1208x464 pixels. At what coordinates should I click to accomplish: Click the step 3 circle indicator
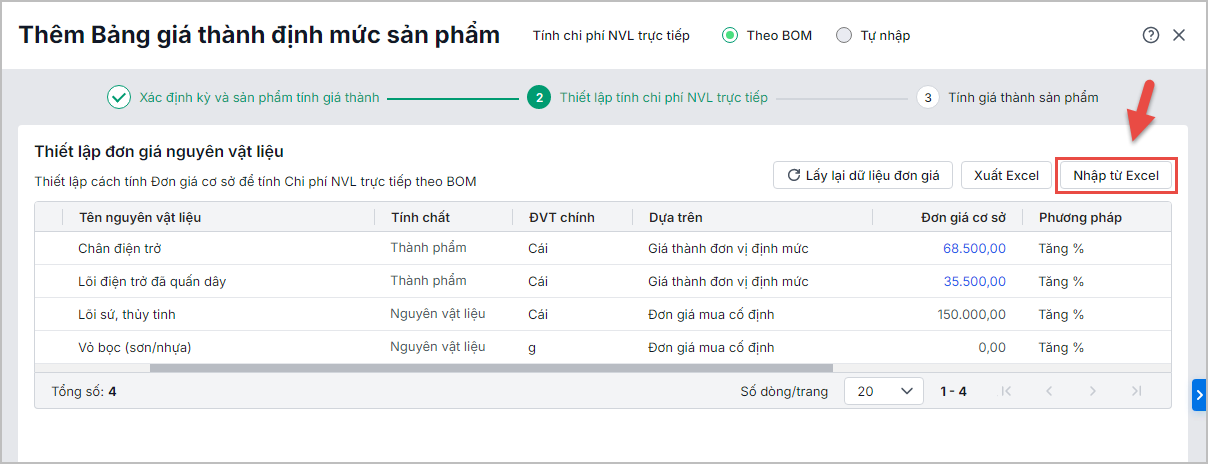click(x=928, y=98)
